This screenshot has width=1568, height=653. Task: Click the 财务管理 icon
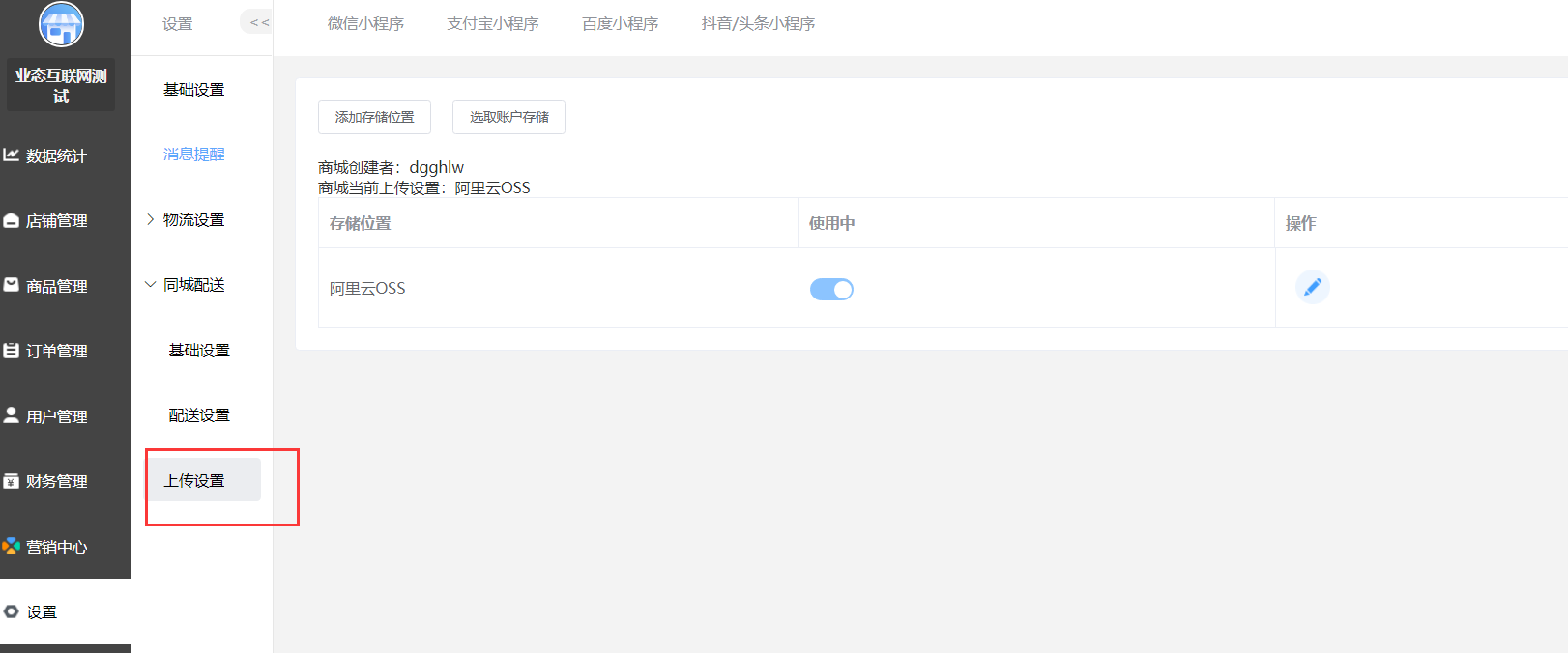12,481
